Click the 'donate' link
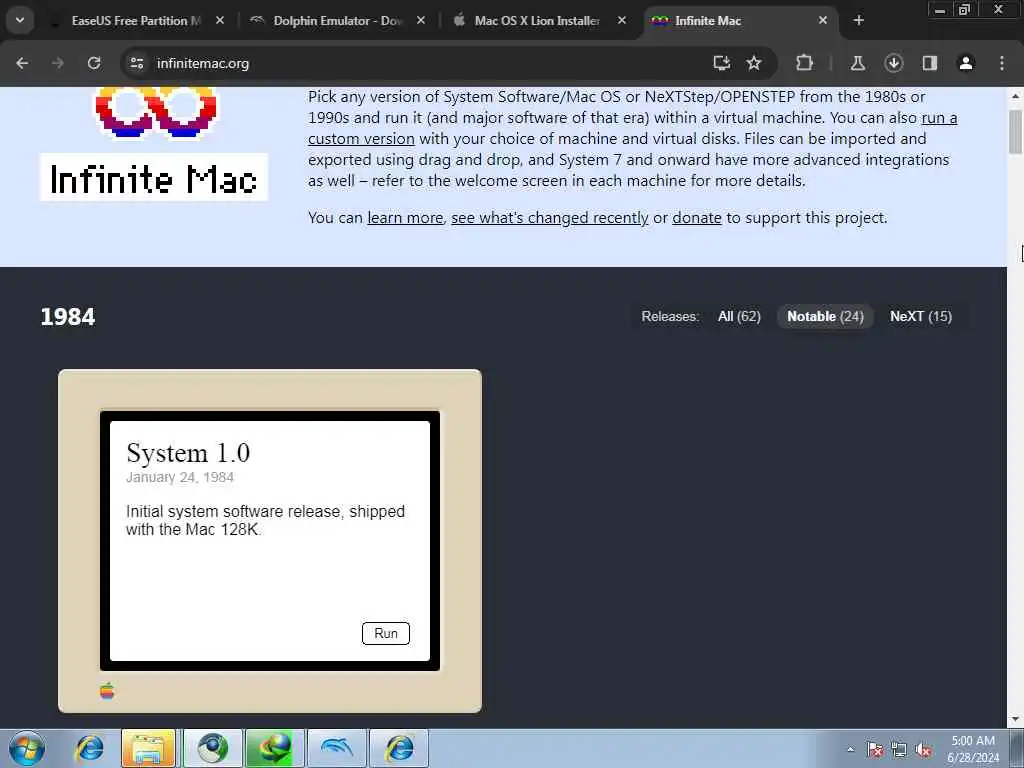Viewport: 1024px width, 768px height. (697, 217)
